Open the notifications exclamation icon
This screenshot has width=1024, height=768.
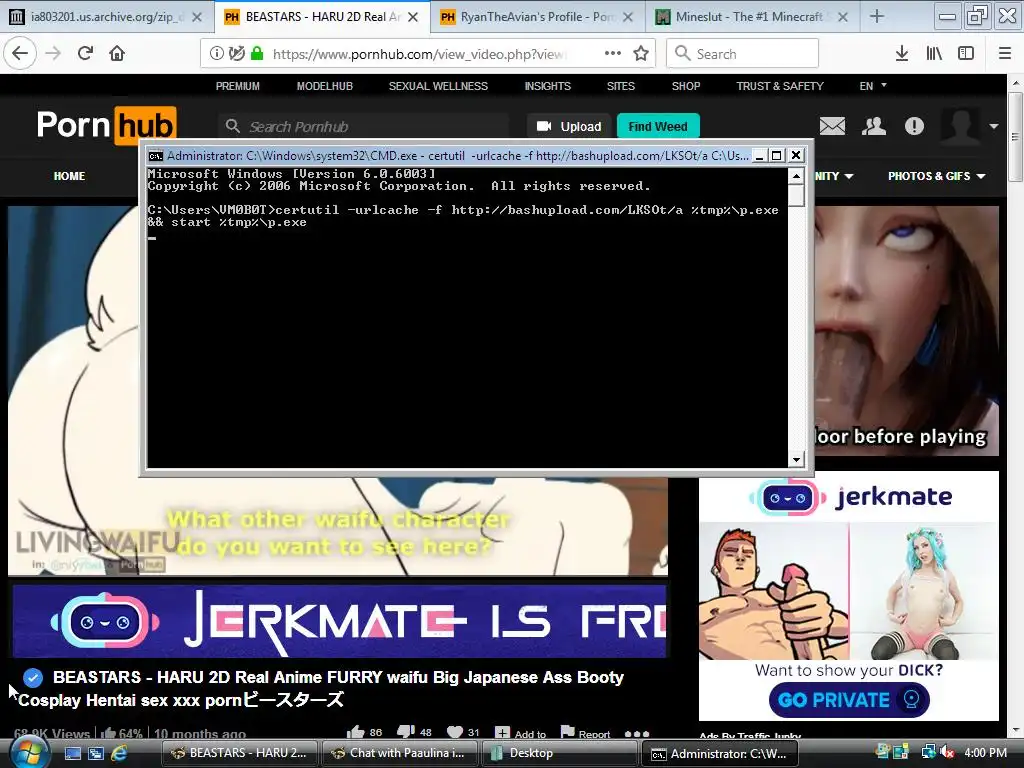click(x=914, y=126)
